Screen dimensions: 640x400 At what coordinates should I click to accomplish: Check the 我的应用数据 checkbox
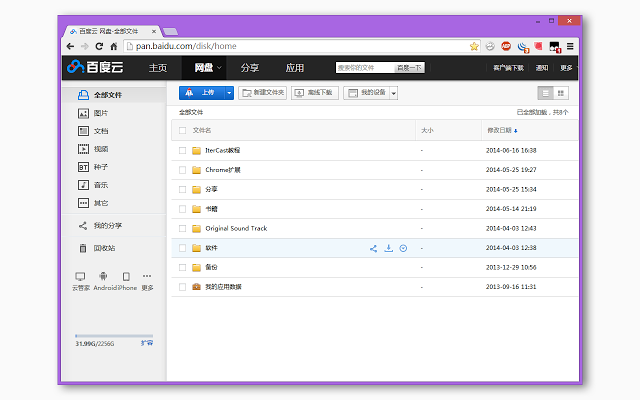click(x=182, y=287)
